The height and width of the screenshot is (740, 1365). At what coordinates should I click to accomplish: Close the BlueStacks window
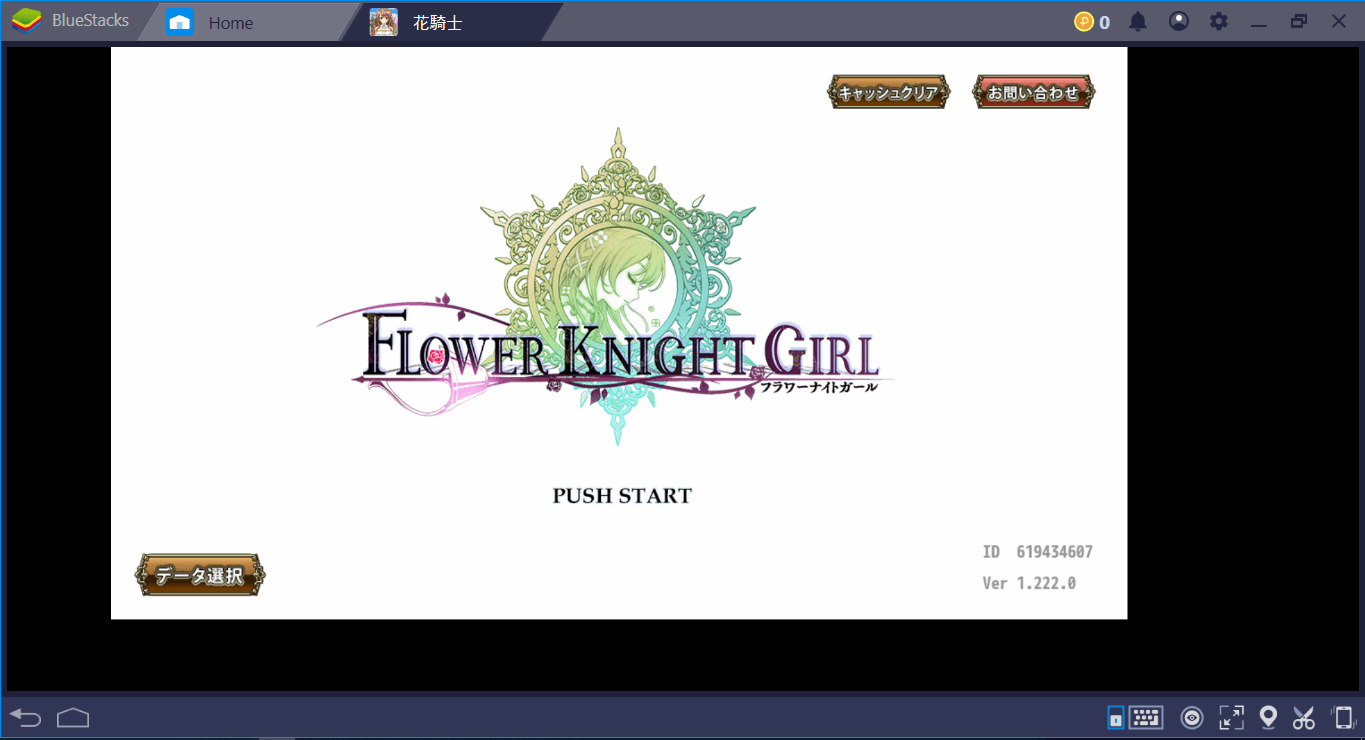1338,21
